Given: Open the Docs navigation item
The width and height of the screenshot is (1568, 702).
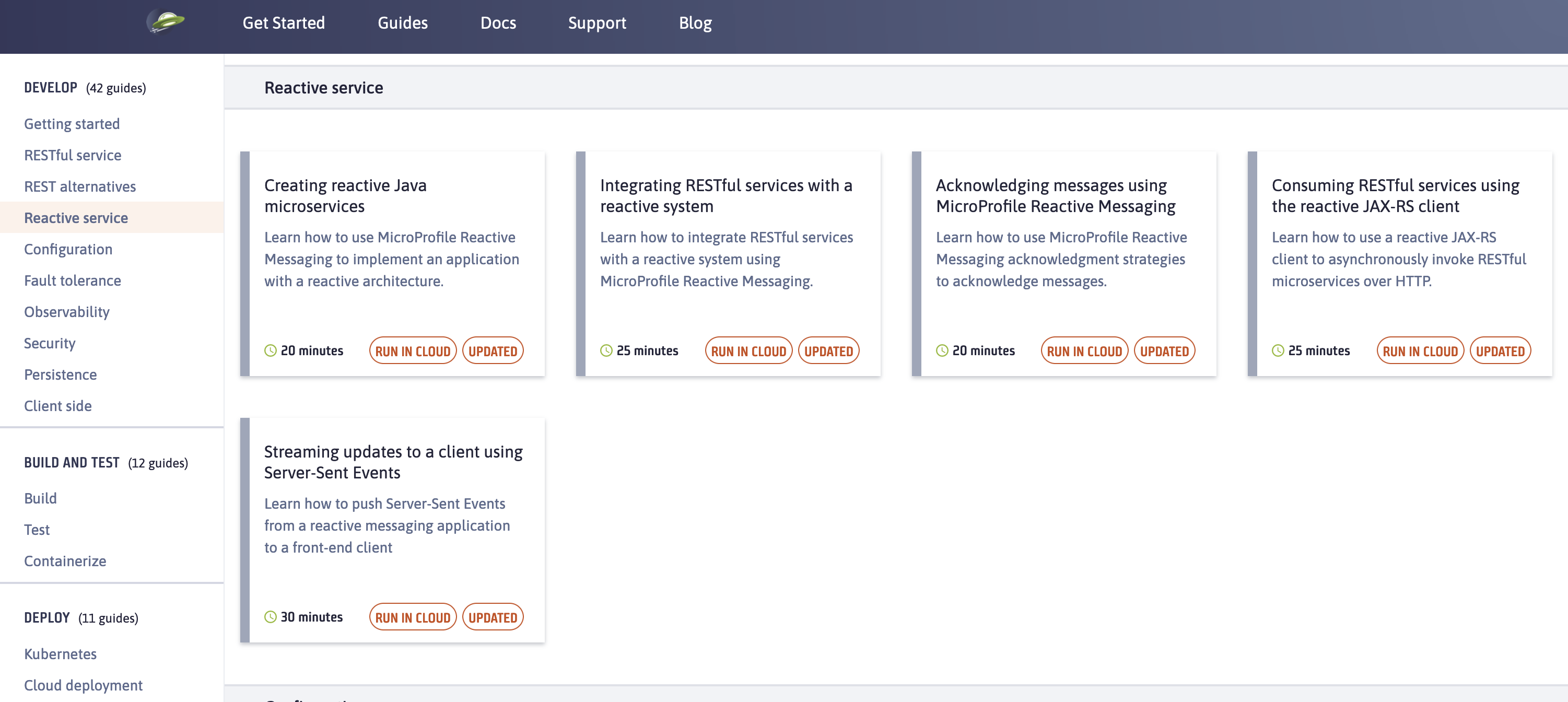Looking at the screenshot, I should tap(498, 23).
